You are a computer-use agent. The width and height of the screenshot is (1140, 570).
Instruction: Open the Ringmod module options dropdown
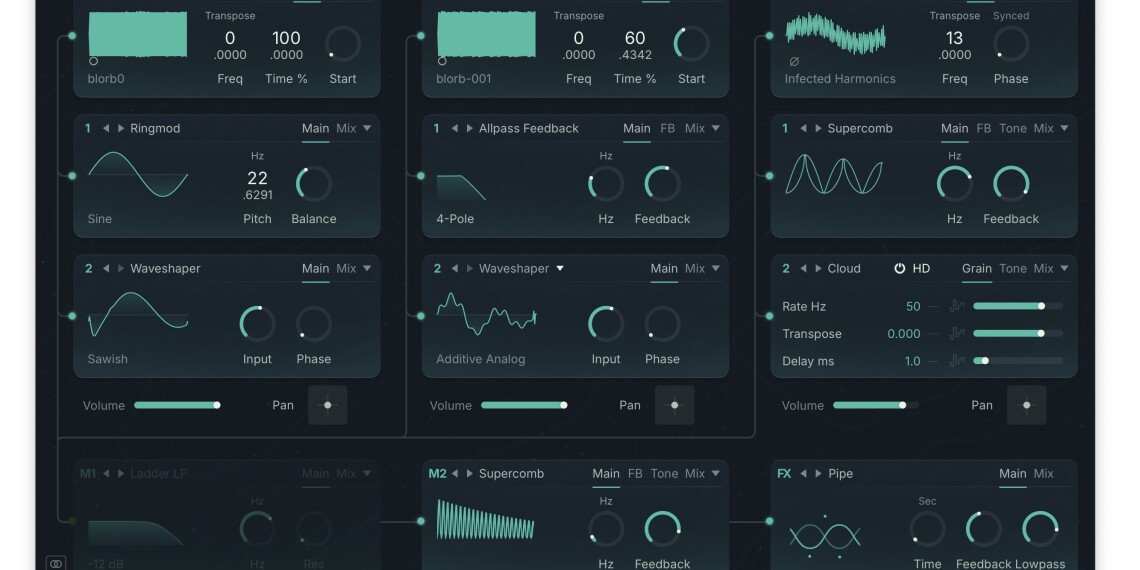[x=367, y=128]
